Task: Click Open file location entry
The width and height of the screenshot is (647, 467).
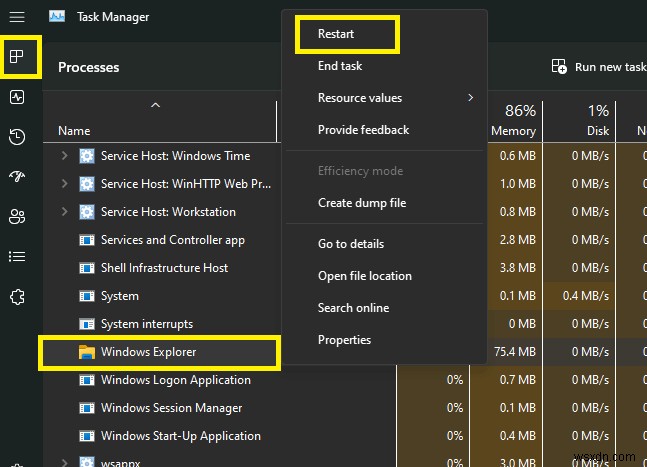Action: [x=364, y=276]
